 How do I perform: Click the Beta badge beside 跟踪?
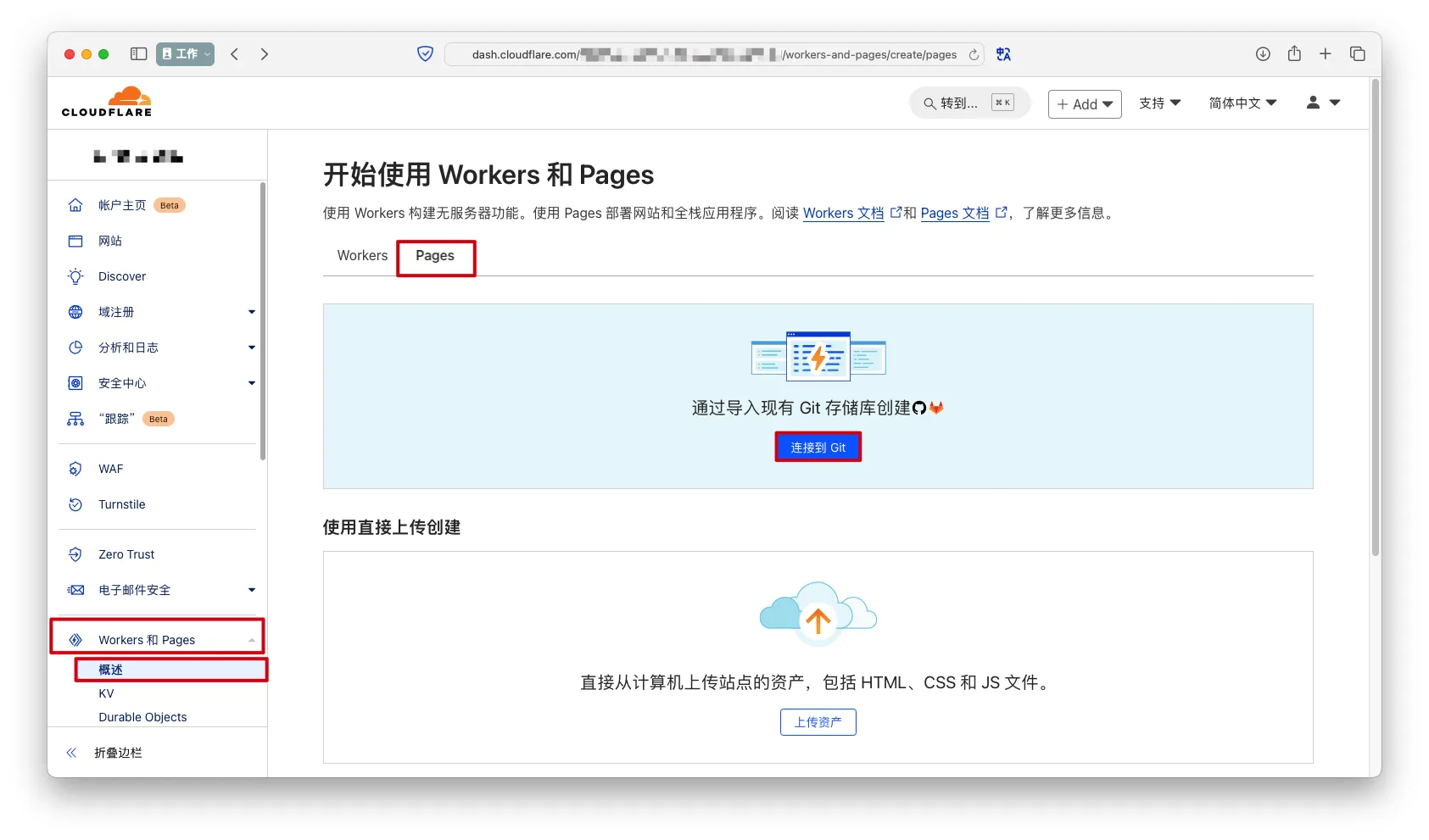coord(159,419)
